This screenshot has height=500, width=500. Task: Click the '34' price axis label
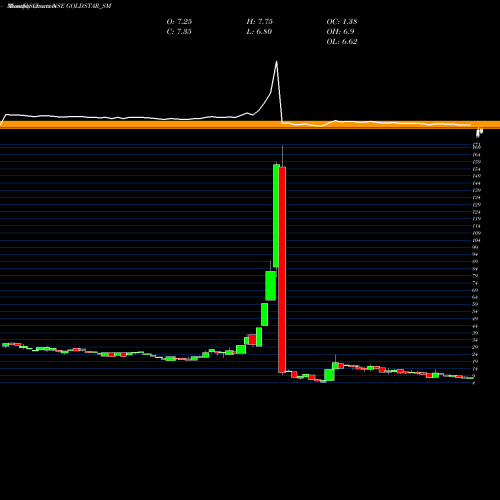click(475, 340)
